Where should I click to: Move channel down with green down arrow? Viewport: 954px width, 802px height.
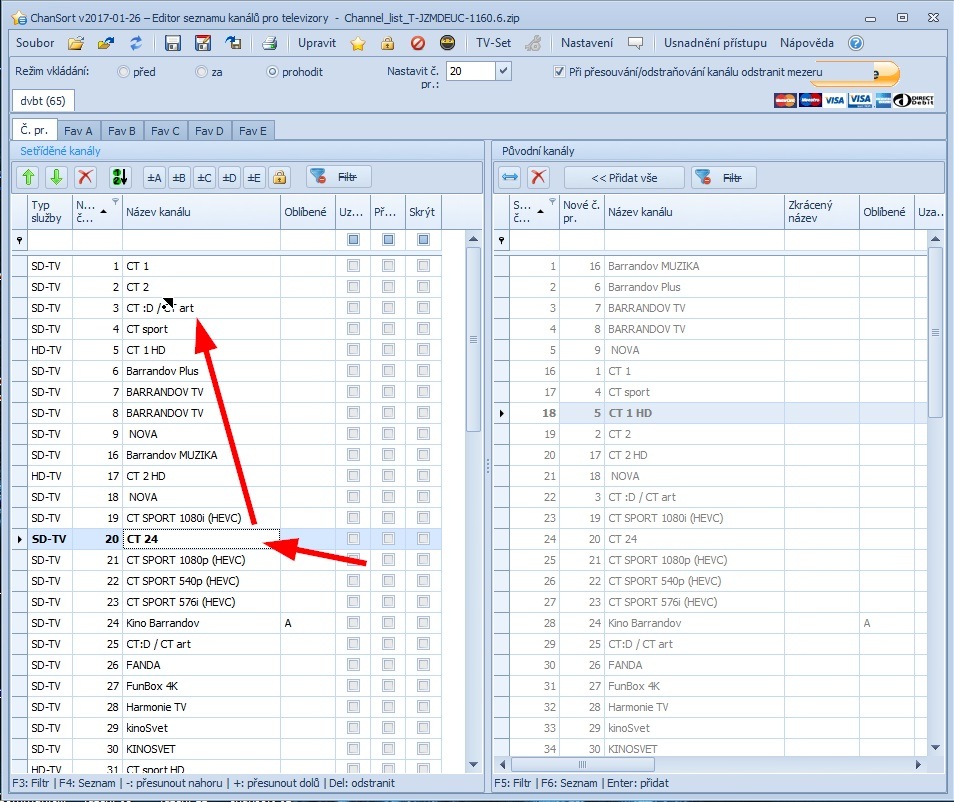click(x=57, y=177)
